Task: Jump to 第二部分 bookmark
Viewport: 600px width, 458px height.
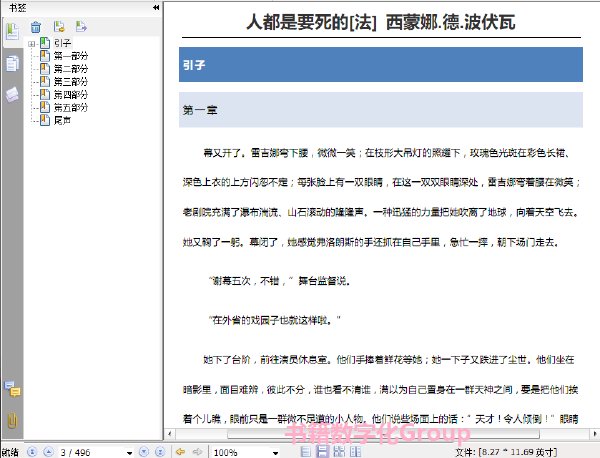Action: [x=71, y=69]
